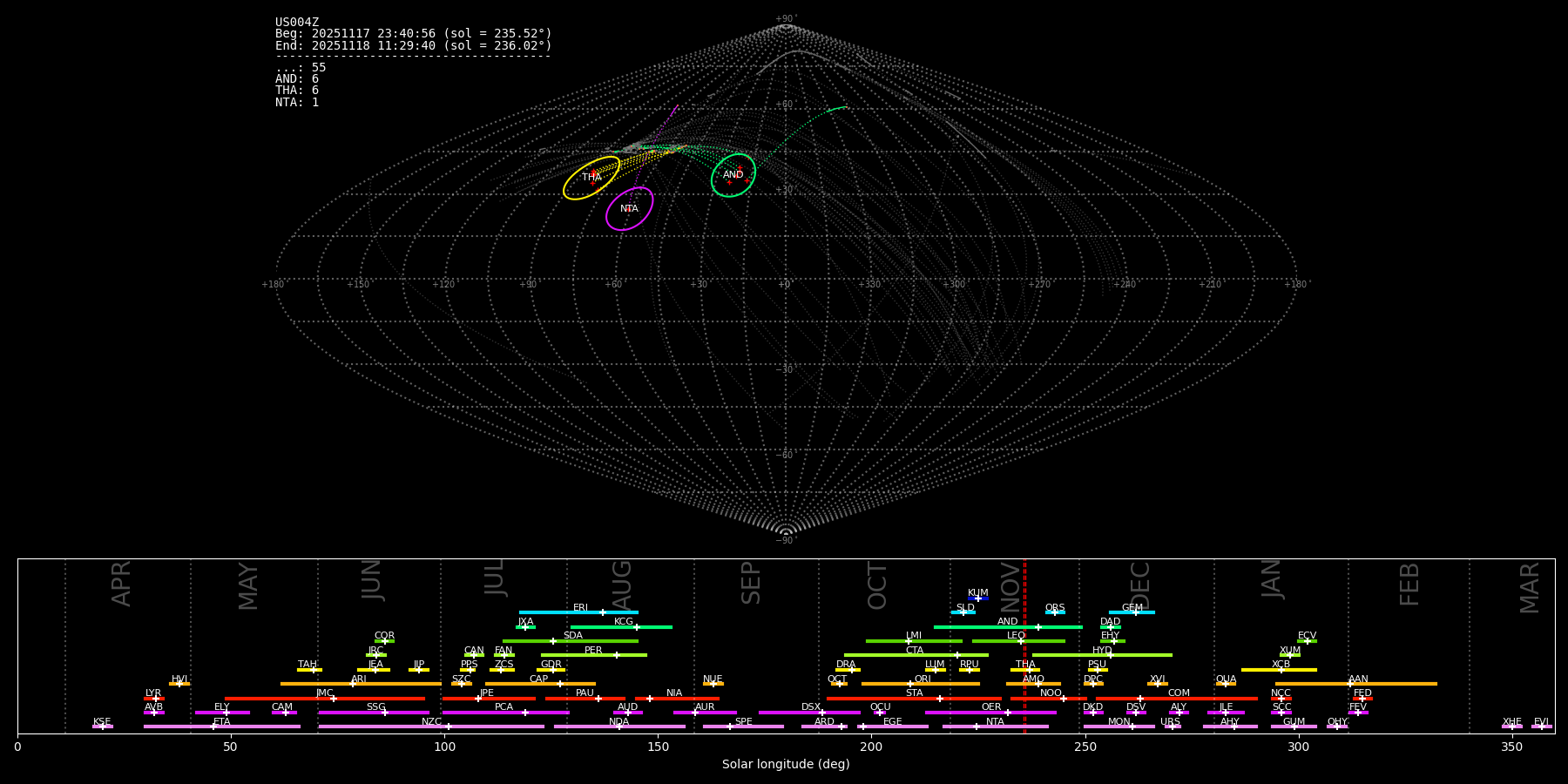Click the ETA shower bar in timeline
Screen dimensions: 1568x784
coord(222,727)
